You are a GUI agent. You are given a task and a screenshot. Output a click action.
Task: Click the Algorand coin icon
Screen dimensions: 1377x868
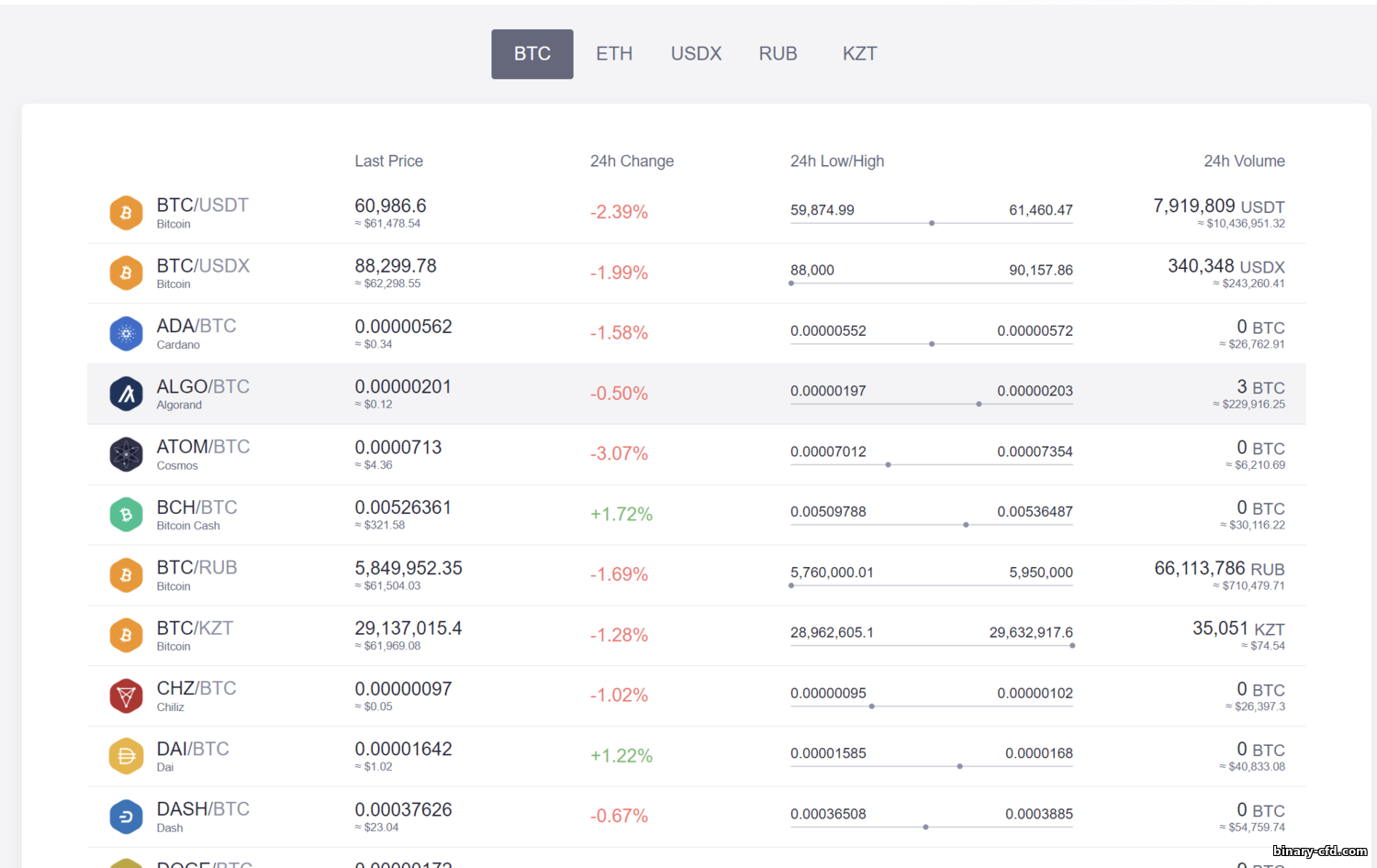126,395
